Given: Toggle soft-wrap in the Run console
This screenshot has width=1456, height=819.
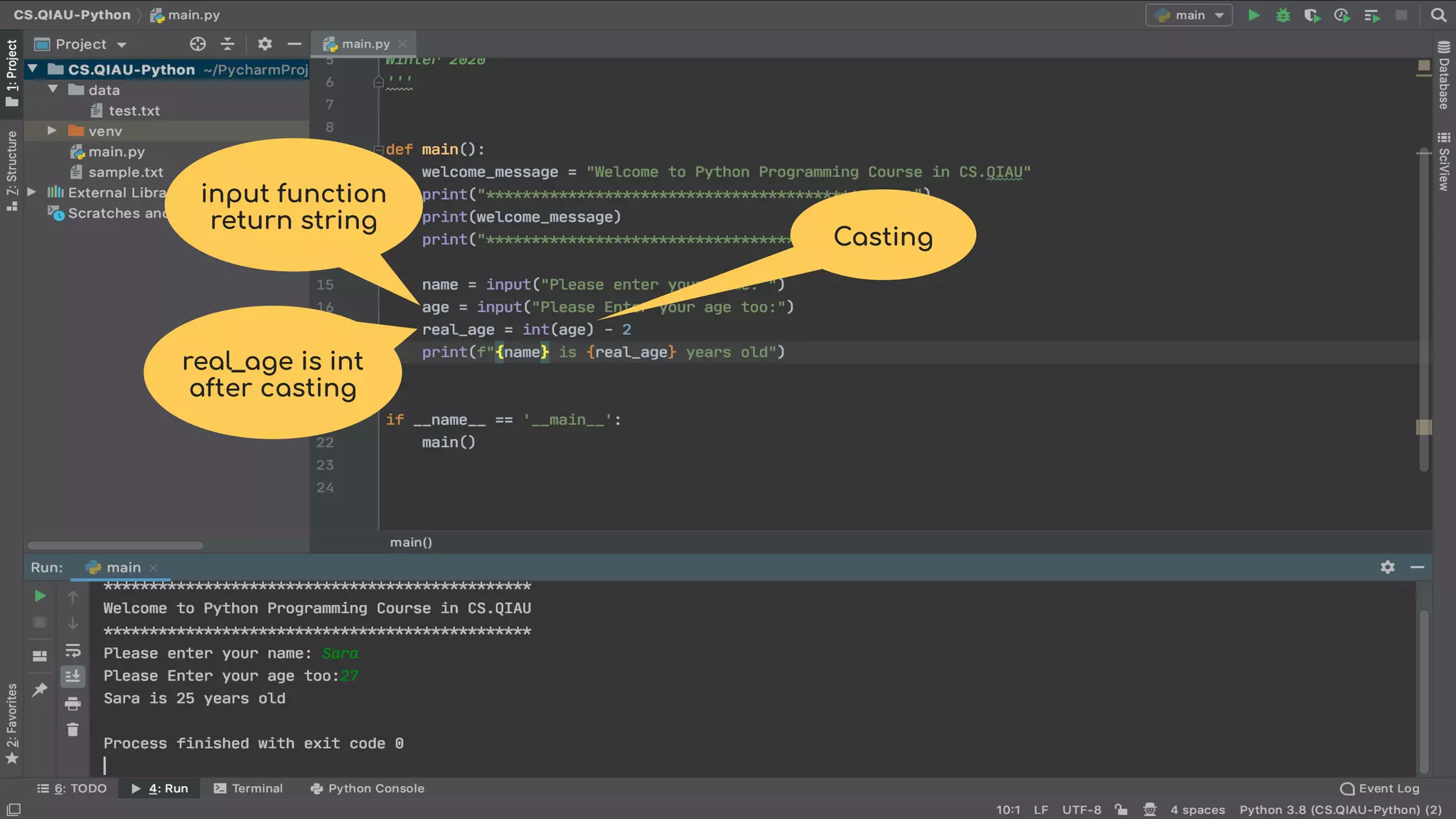Looking at the screenshot, I should pos(73,651).
